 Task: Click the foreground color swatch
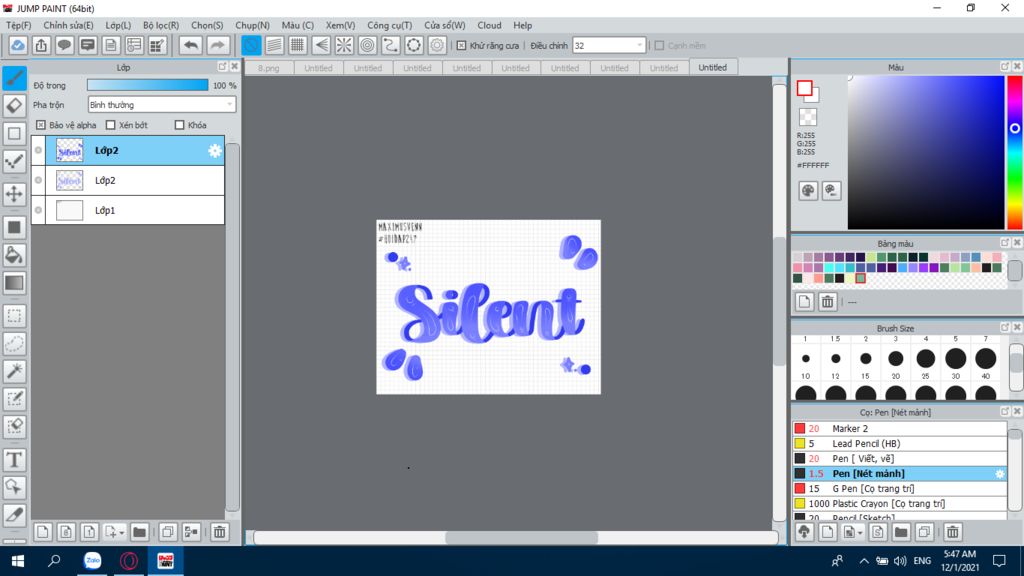click(805, 88)
